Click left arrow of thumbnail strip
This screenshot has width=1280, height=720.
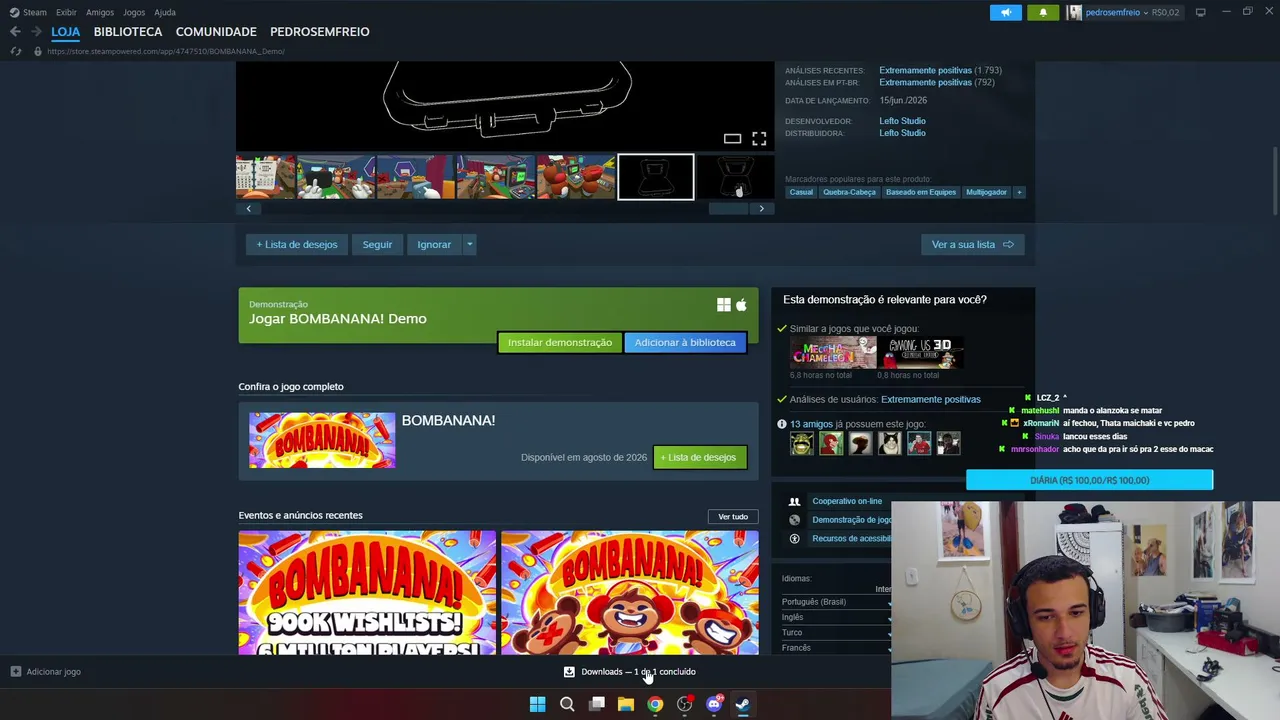point(248,209)
